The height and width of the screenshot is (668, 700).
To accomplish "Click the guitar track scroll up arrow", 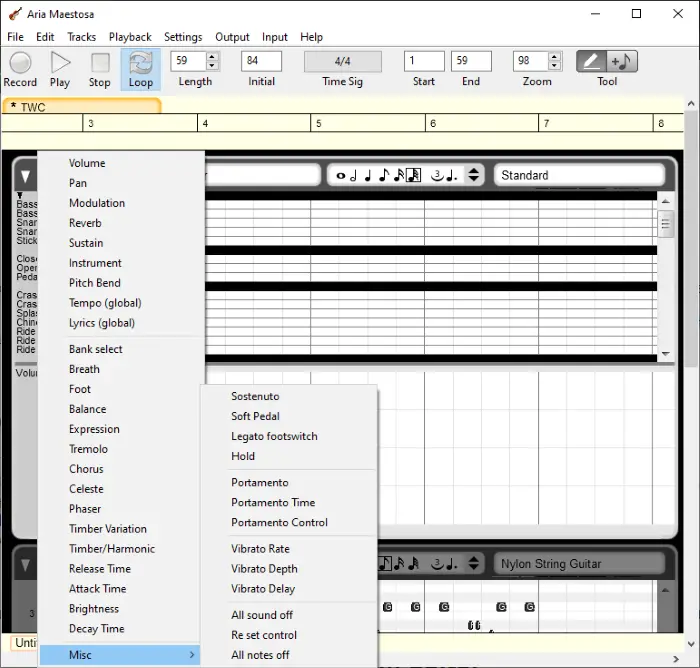I will [x=665, y=590].
